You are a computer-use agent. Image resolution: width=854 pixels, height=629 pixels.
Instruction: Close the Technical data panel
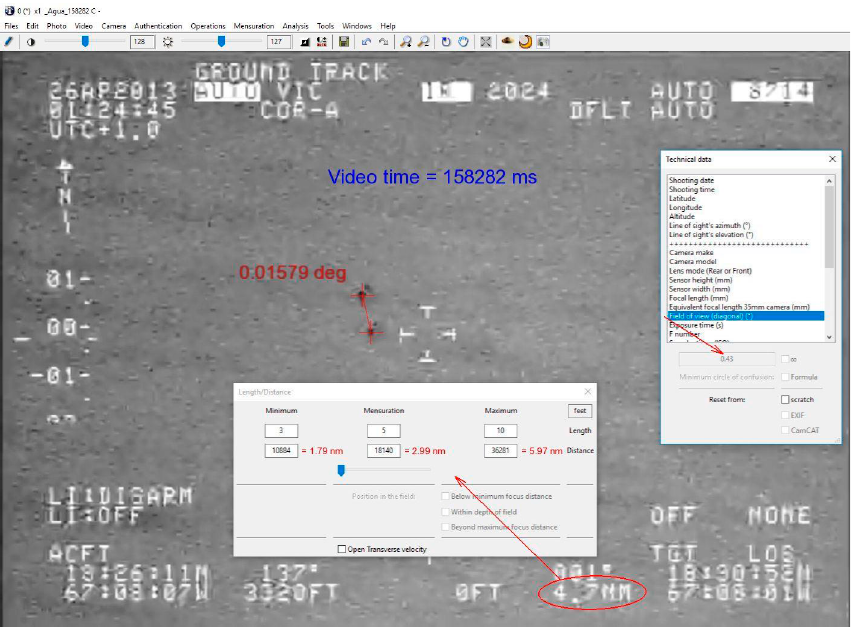(832, 159)
